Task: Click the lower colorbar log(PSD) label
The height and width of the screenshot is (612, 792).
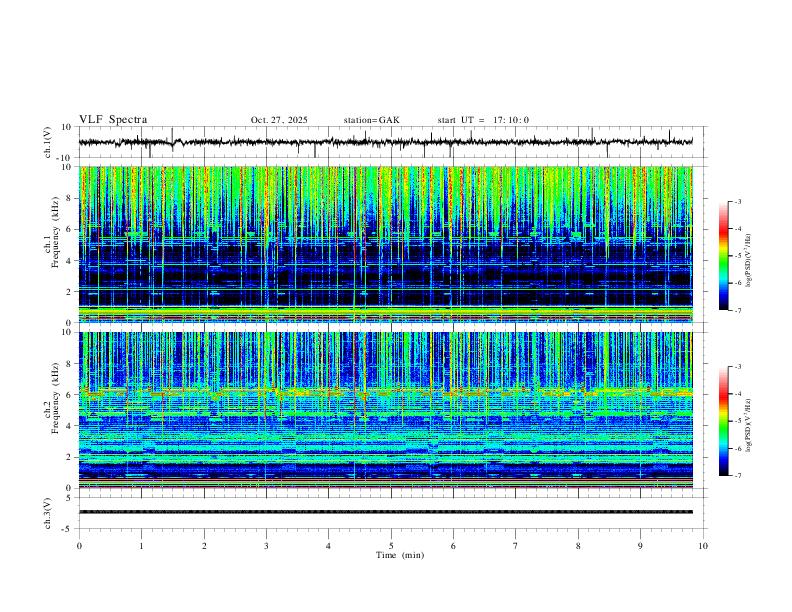Action: [749, 425]
